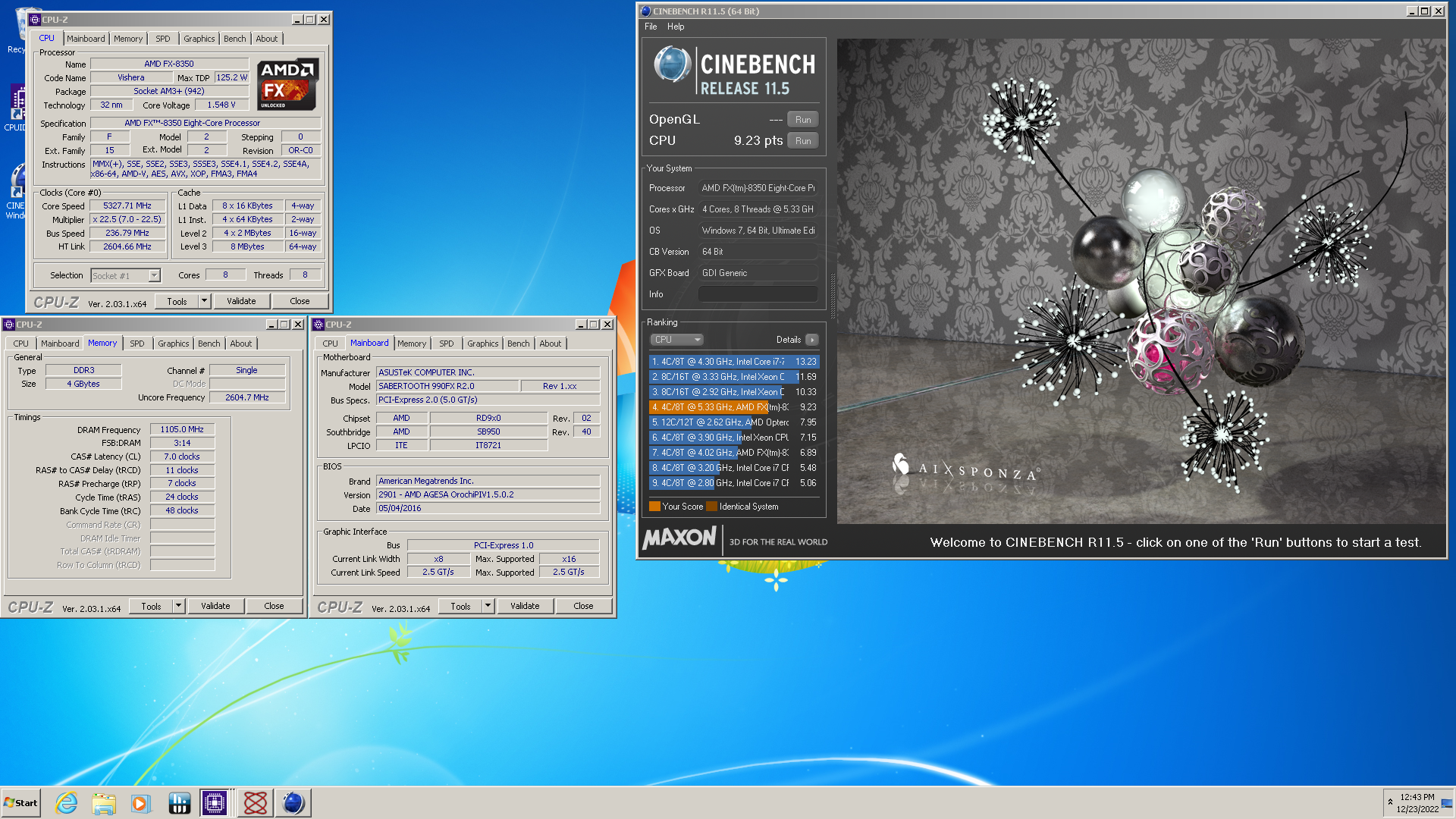Expand Tools dropdown arrow in Memory CPU-Z window

tap(178, 606)
